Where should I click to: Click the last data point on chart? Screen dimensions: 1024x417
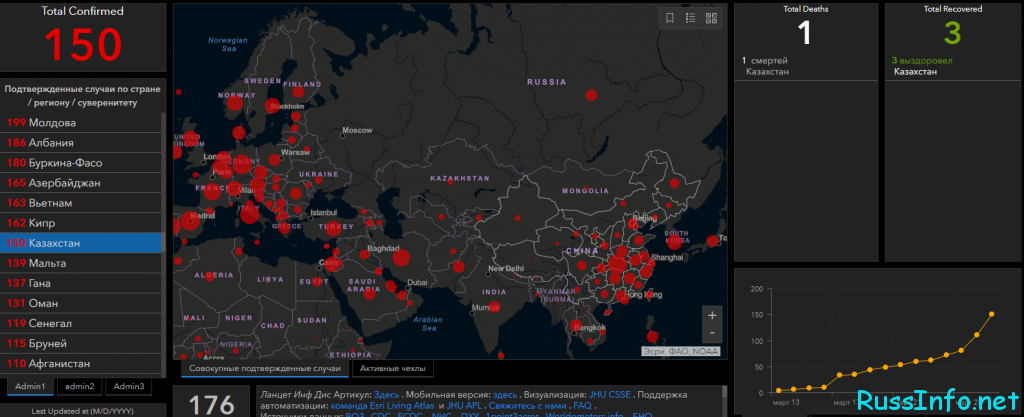pyautogui.click(x=991, y=314)
